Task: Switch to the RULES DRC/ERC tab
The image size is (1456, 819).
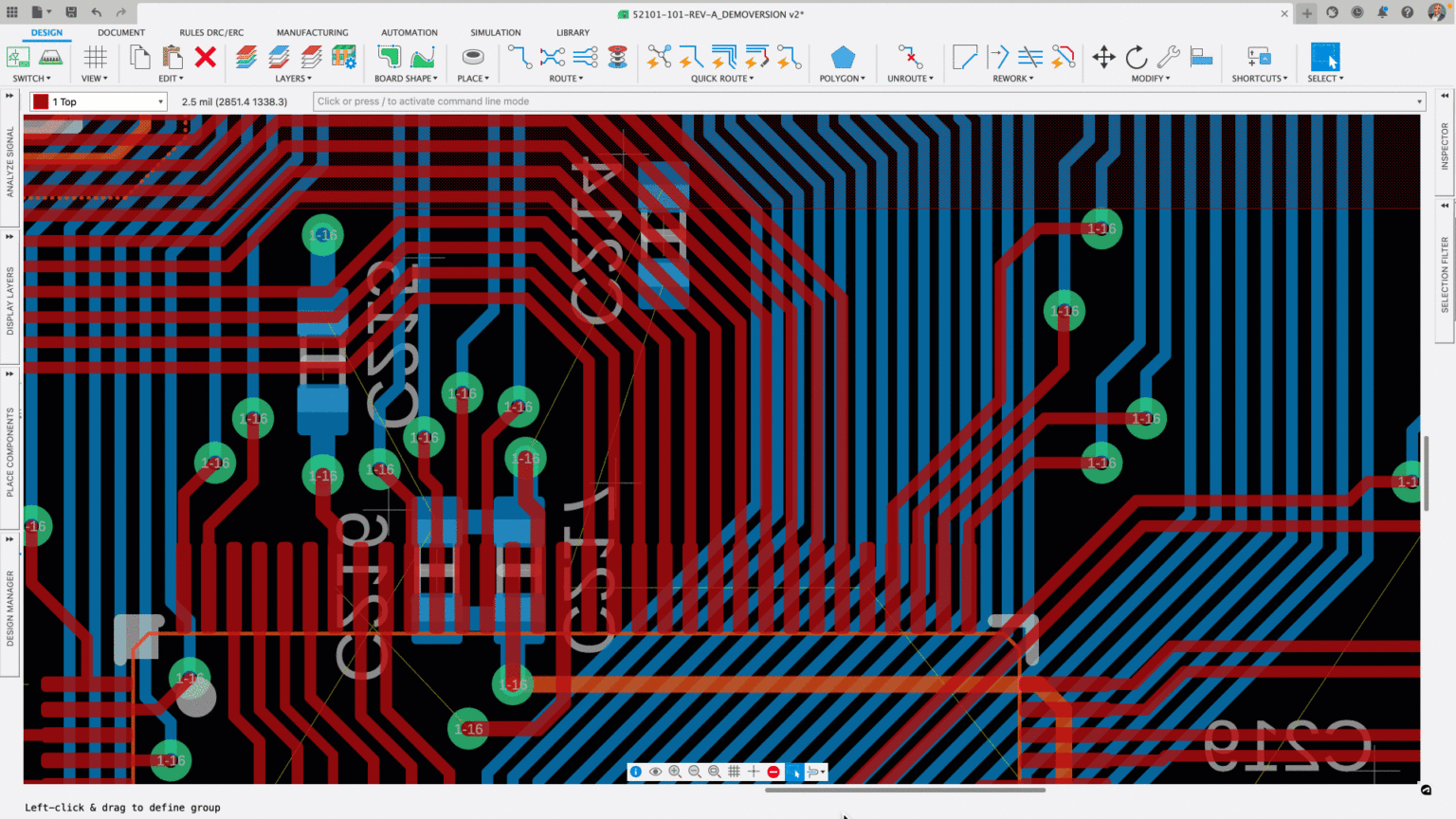Action: [x=211, y=32]
